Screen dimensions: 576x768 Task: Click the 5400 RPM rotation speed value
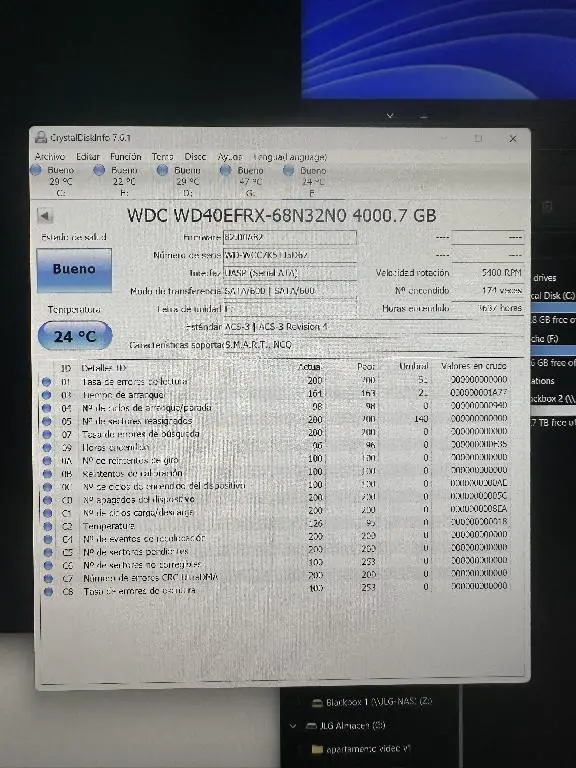[x=487, y=273]
